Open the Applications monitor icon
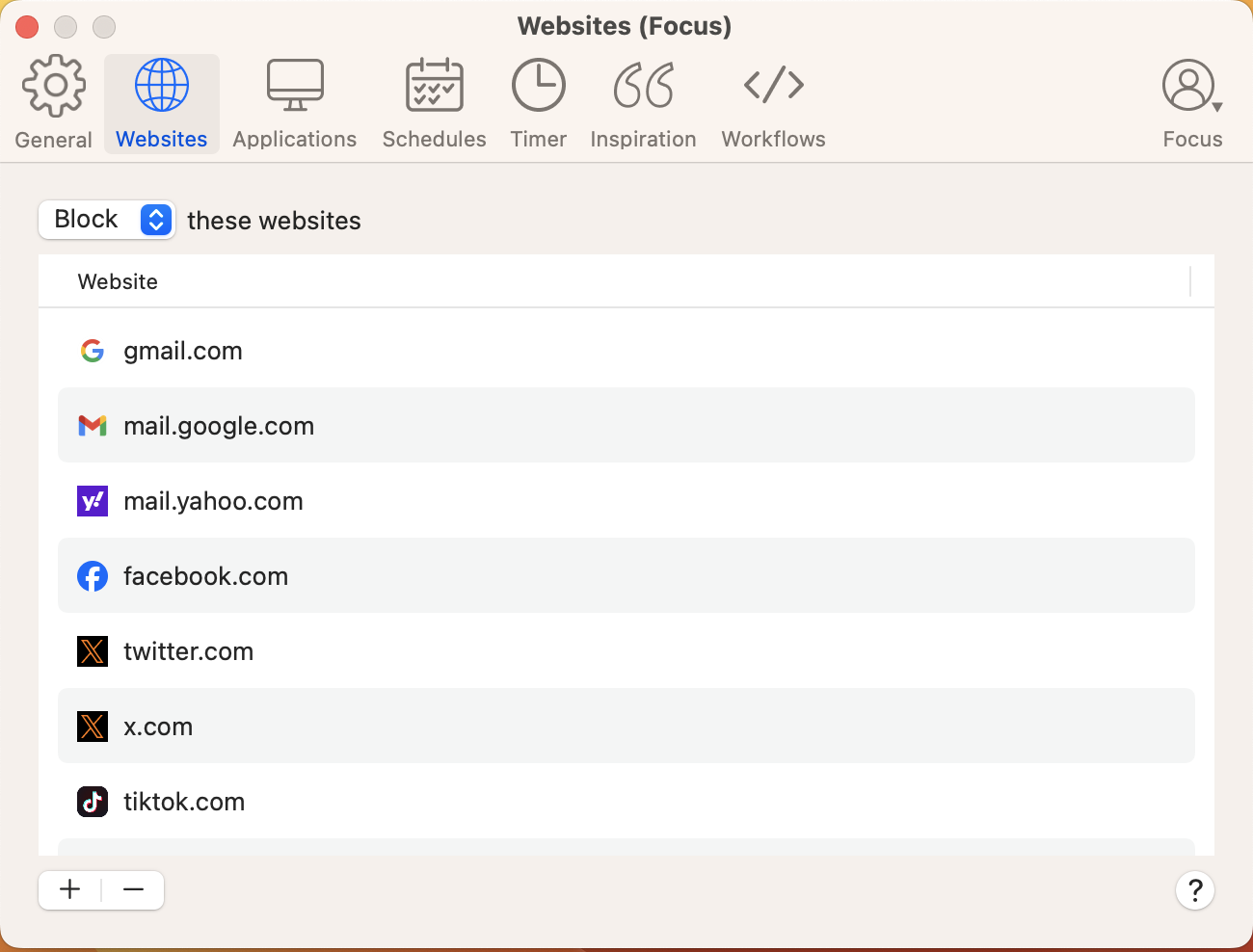The image size is (1253, 952). [295, 86]
